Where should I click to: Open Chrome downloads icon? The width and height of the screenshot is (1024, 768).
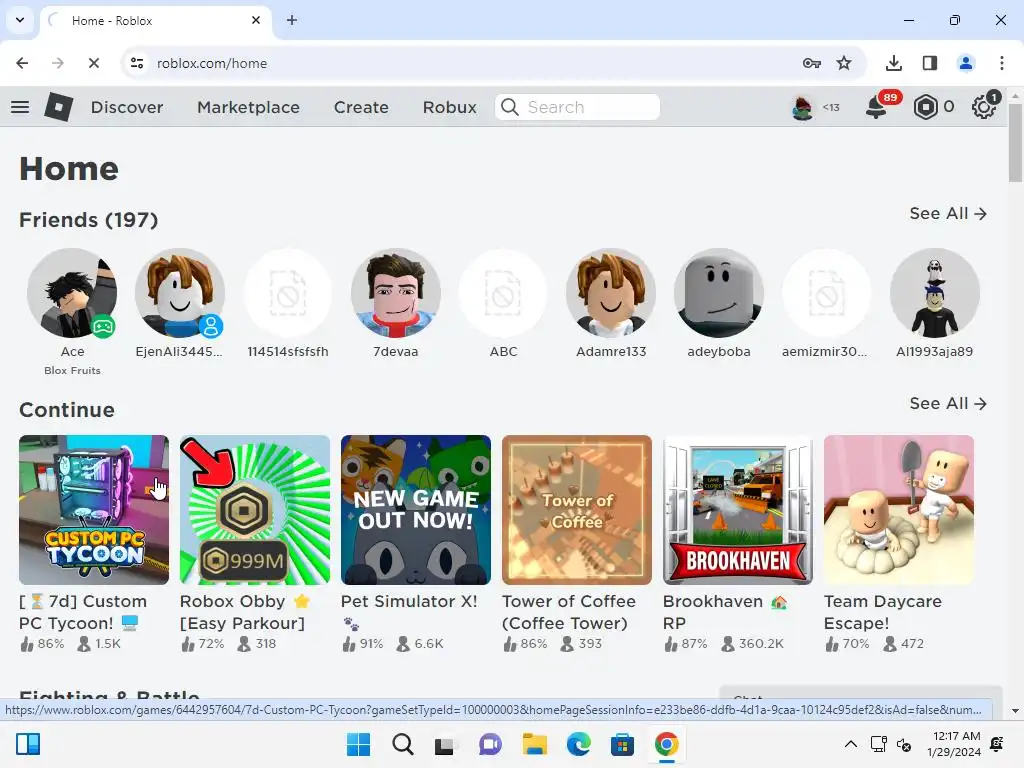pyautogui.click(x=893, y=63)
